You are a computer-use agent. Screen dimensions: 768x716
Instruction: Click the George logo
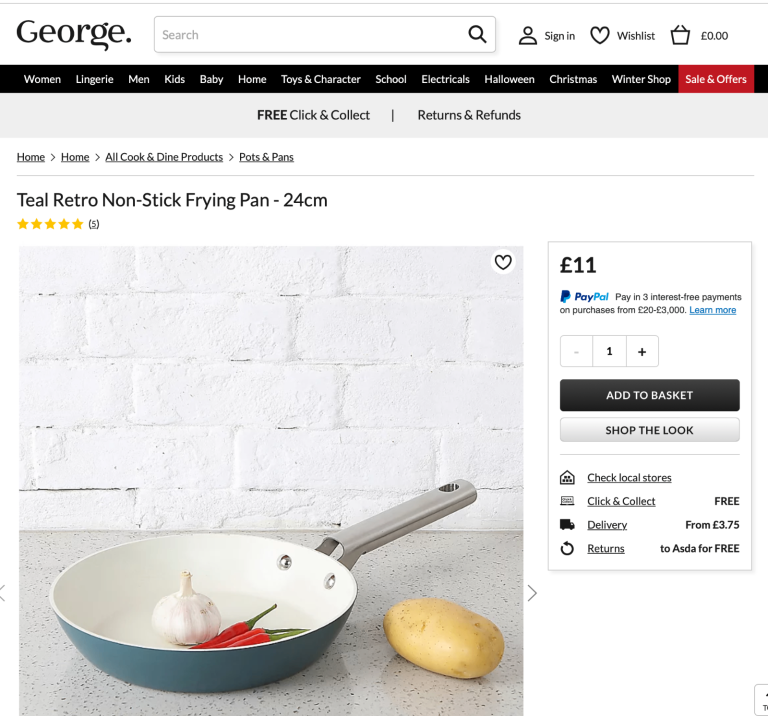point(74,34)
